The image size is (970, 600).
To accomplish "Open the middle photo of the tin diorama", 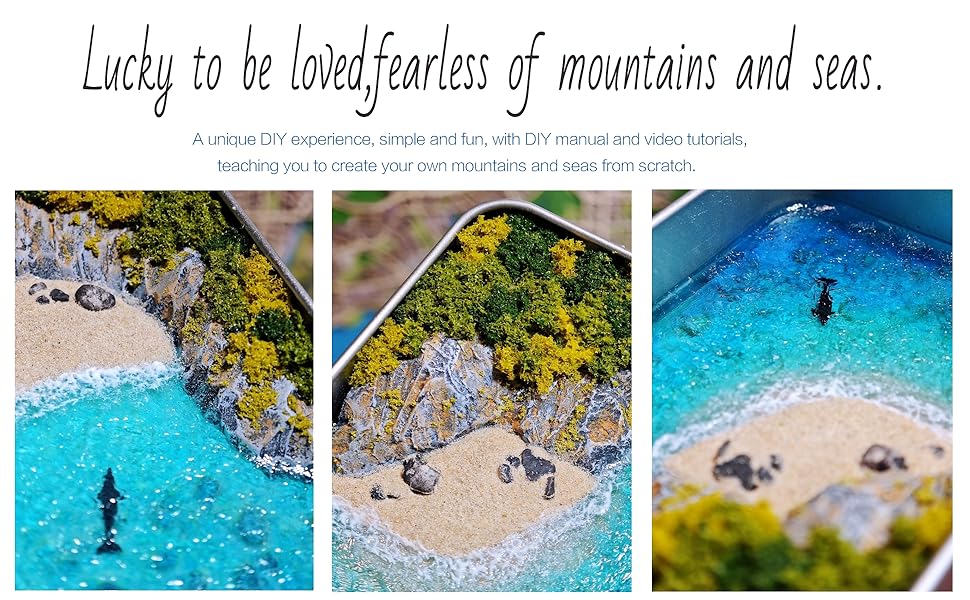I will point(482,390).
